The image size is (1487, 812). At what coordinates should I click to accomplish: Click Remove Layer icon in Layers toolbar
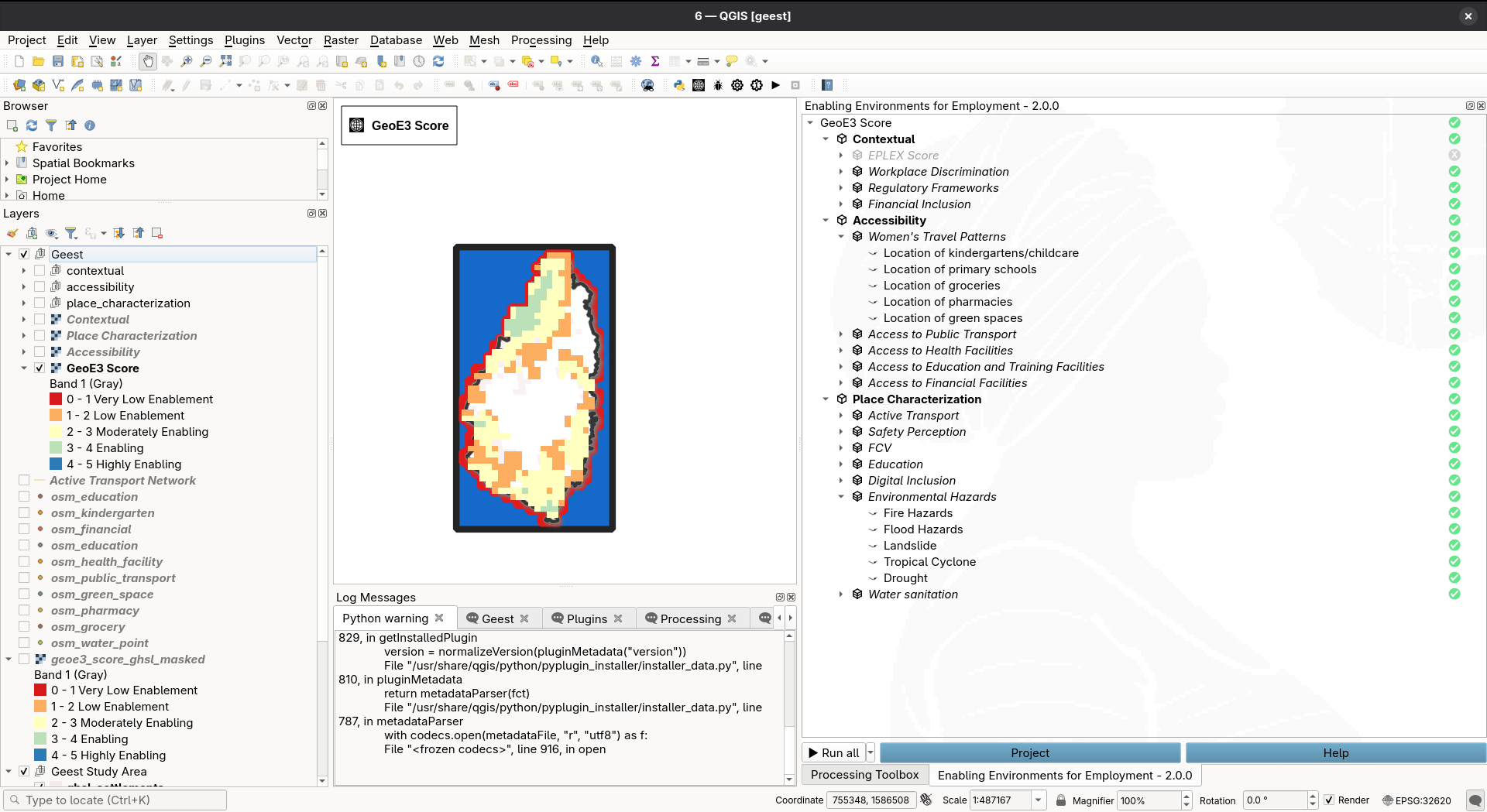pyautogui.click(x=157, y=233)
